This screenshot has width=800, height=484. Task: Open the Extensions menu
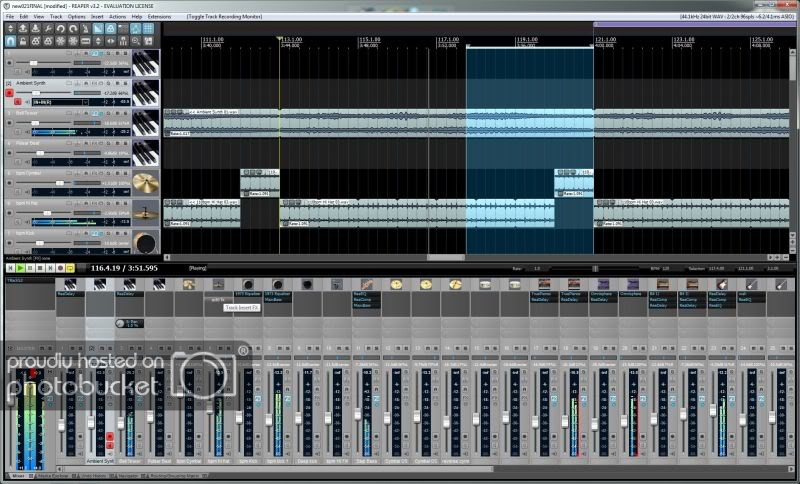[159, 17]
